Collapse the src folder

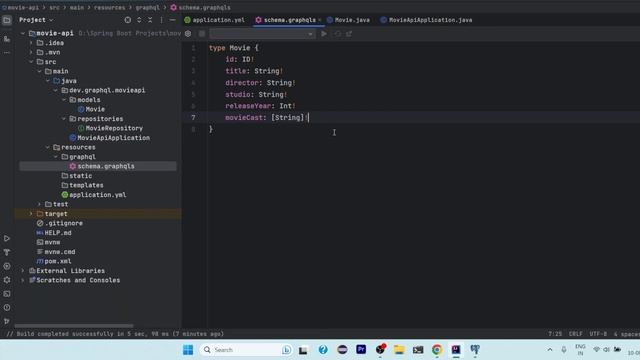(31, 62)
